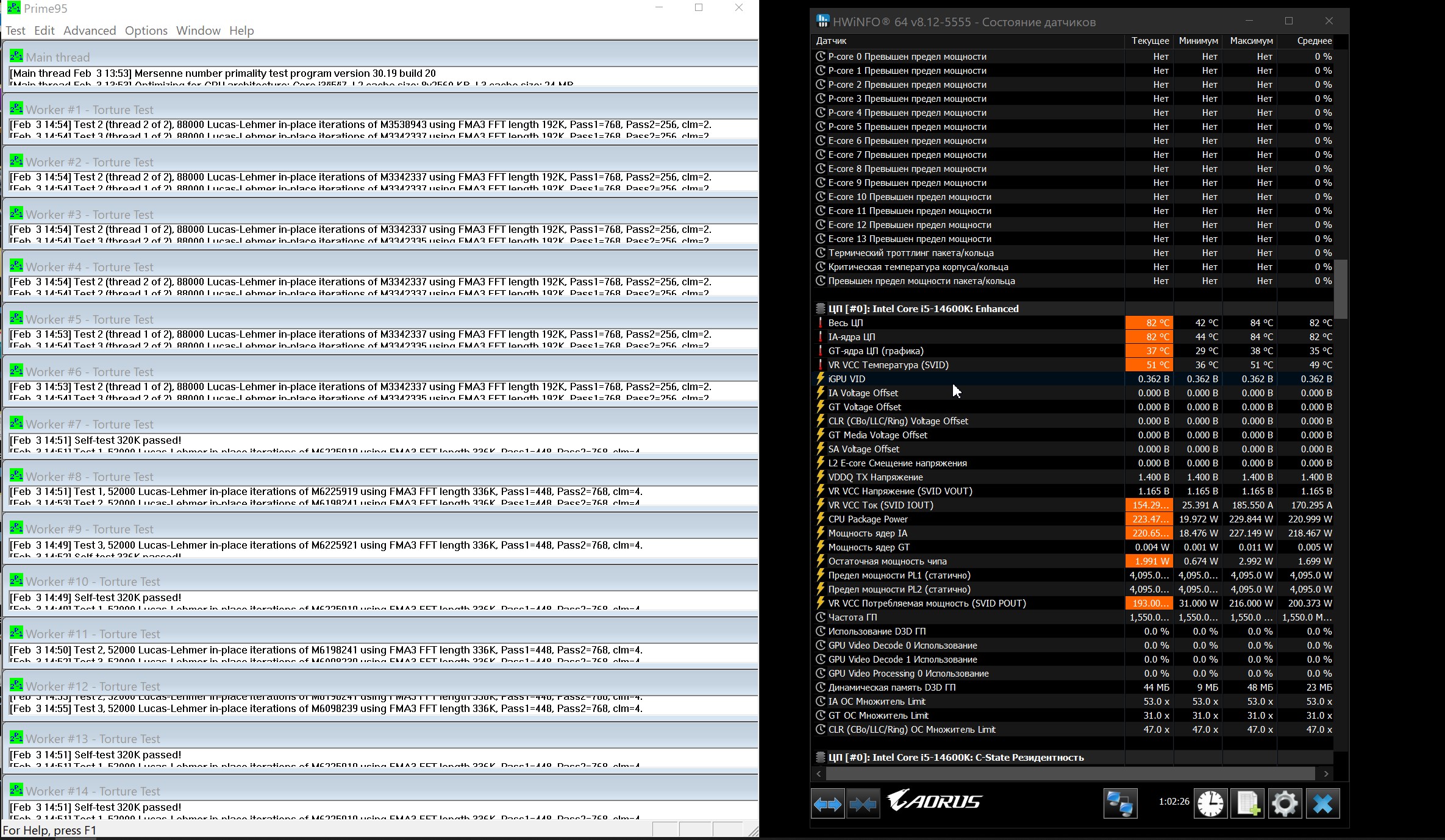Click the Aorus logo in HWiNFO
1445x840 pixels.
(x=934, y=801)
